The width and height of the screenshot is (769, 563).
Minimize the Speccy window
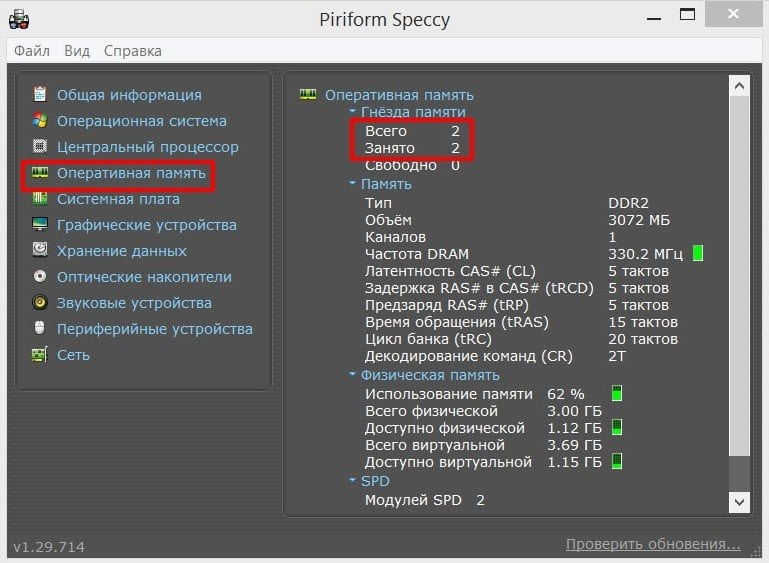654,19
